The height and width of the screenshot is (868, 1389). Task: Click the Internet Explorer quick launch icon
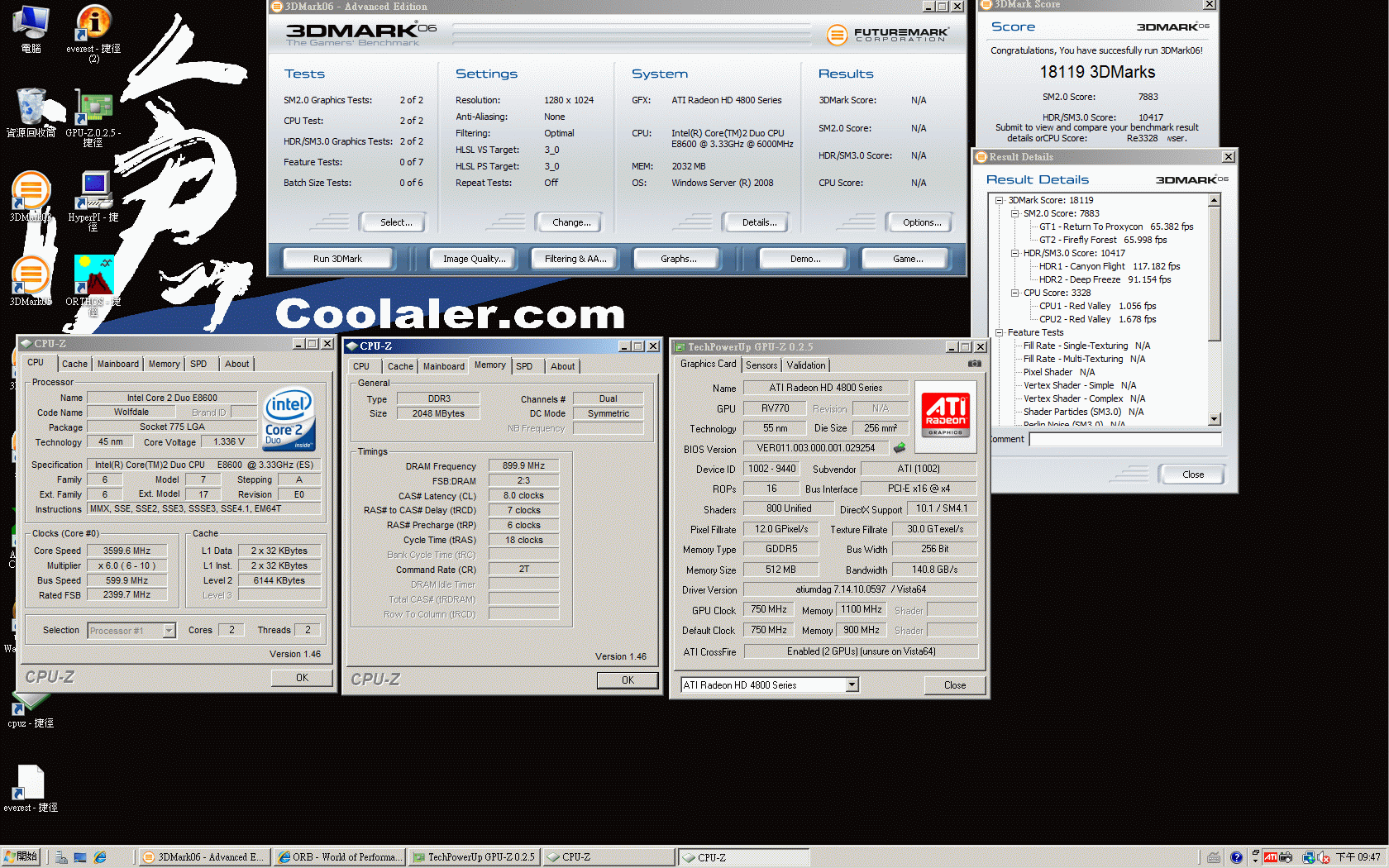pyautogui.click(x=100, y=857)
